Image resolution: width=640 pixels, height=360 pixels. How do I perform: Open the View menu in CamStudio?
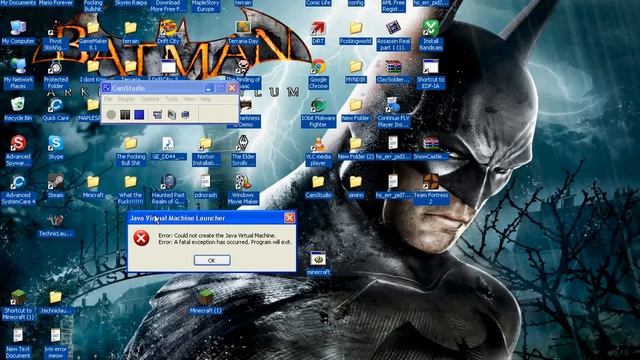[x=189, y=99]
